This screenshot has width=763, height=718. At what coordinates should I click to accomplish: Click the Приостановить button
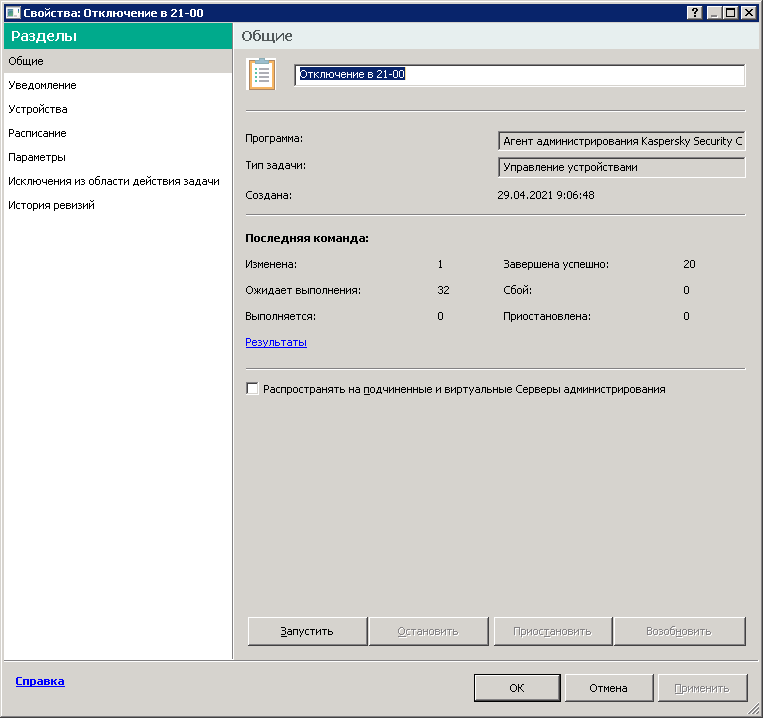click(x=552, y=631)
